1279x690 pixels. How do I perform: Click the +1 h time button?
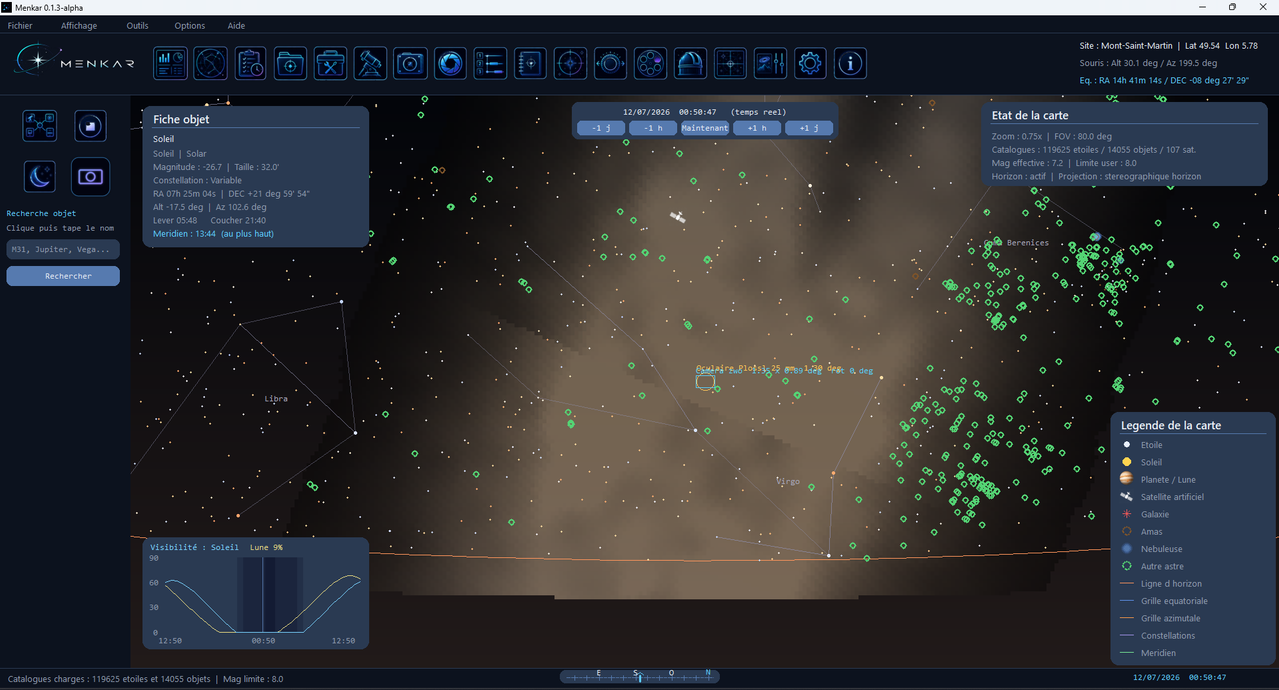point(757,128)
